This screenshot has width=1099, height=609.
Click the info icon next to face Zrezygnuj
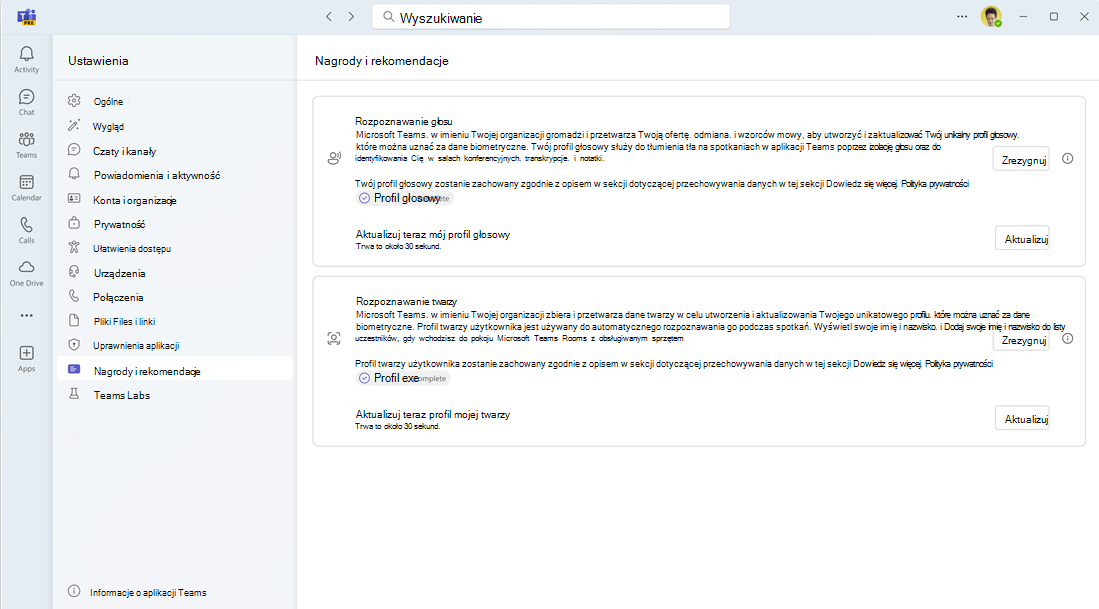tap(1067, 339)
